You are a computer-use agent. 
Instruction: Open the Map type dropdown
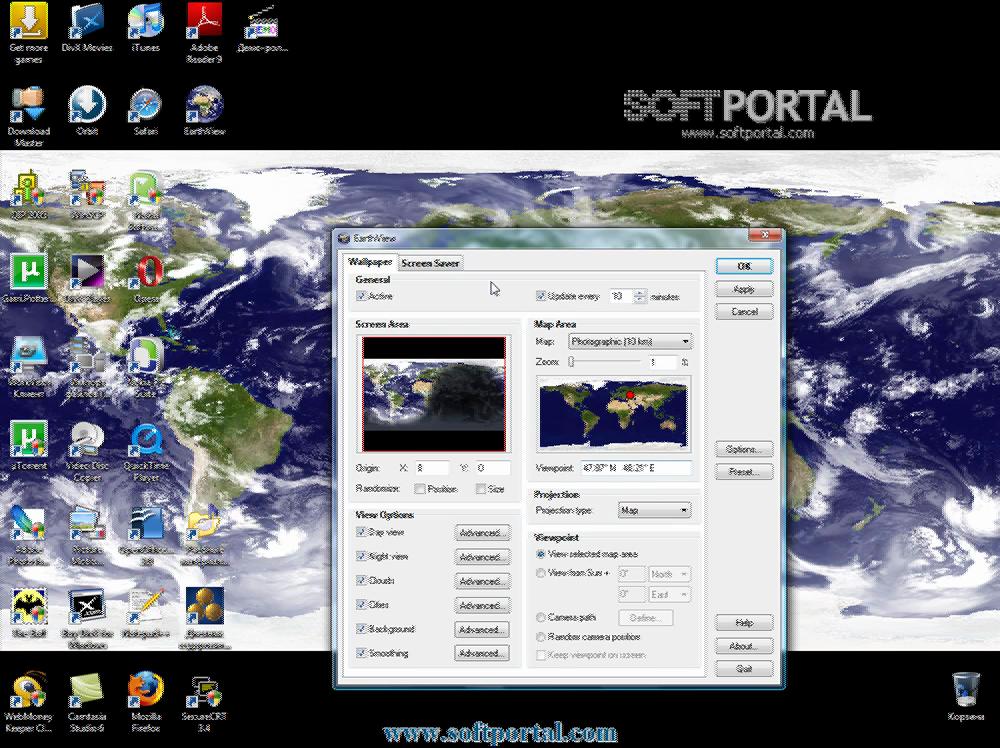click(629, 342)
